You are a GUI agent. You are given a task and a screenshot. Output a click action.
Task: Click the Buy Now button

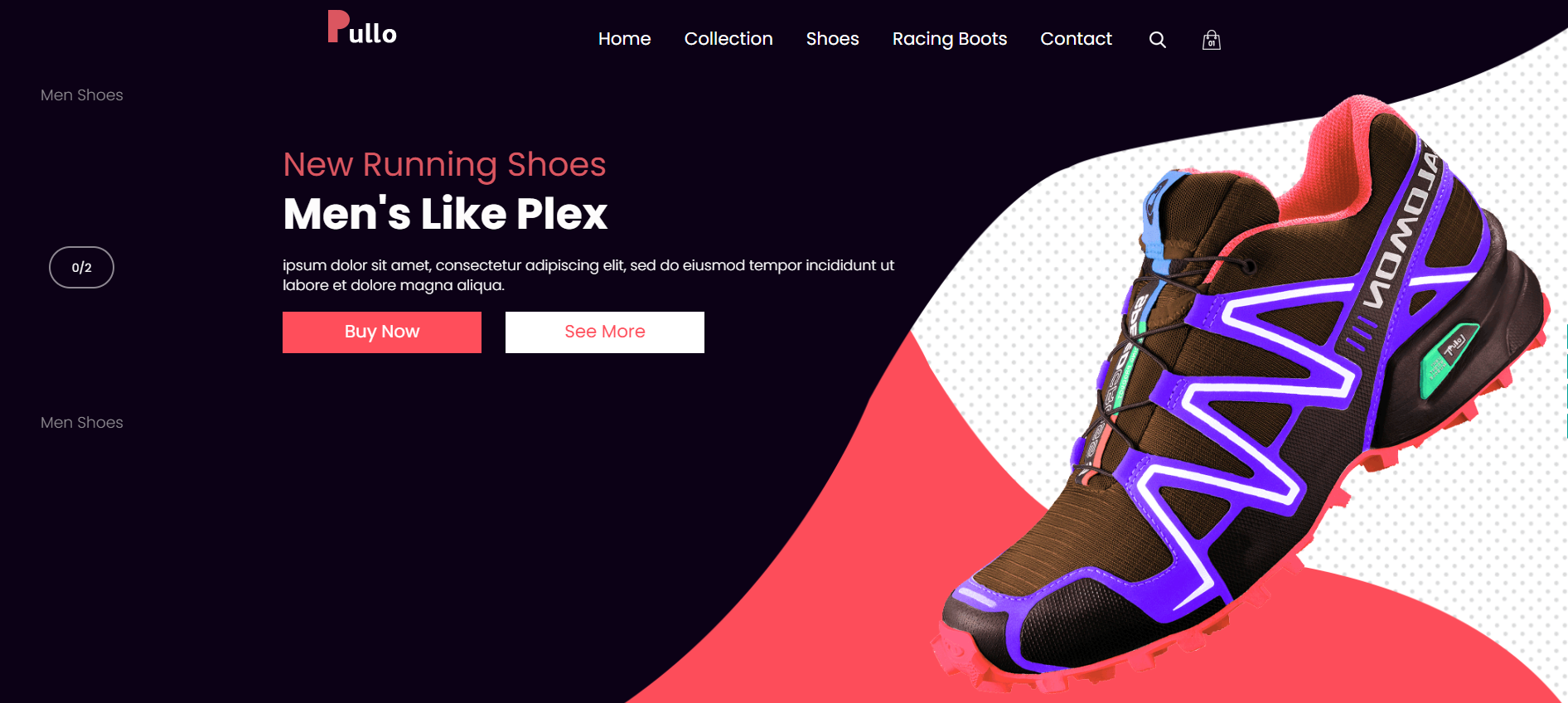click(382, 332)
